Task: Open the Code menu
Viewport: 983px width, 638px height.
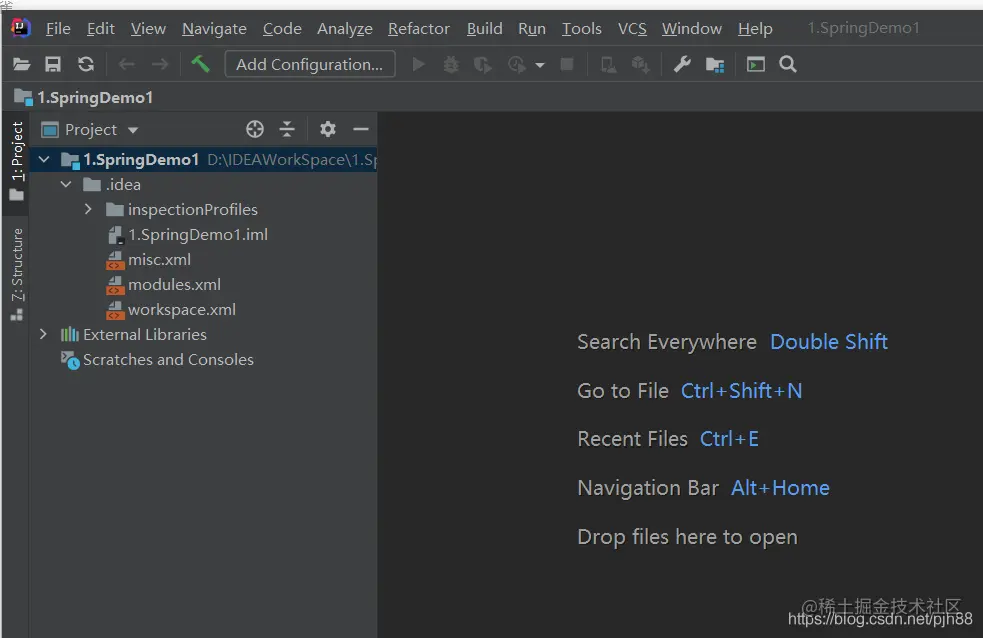Action: click(282, 29)
